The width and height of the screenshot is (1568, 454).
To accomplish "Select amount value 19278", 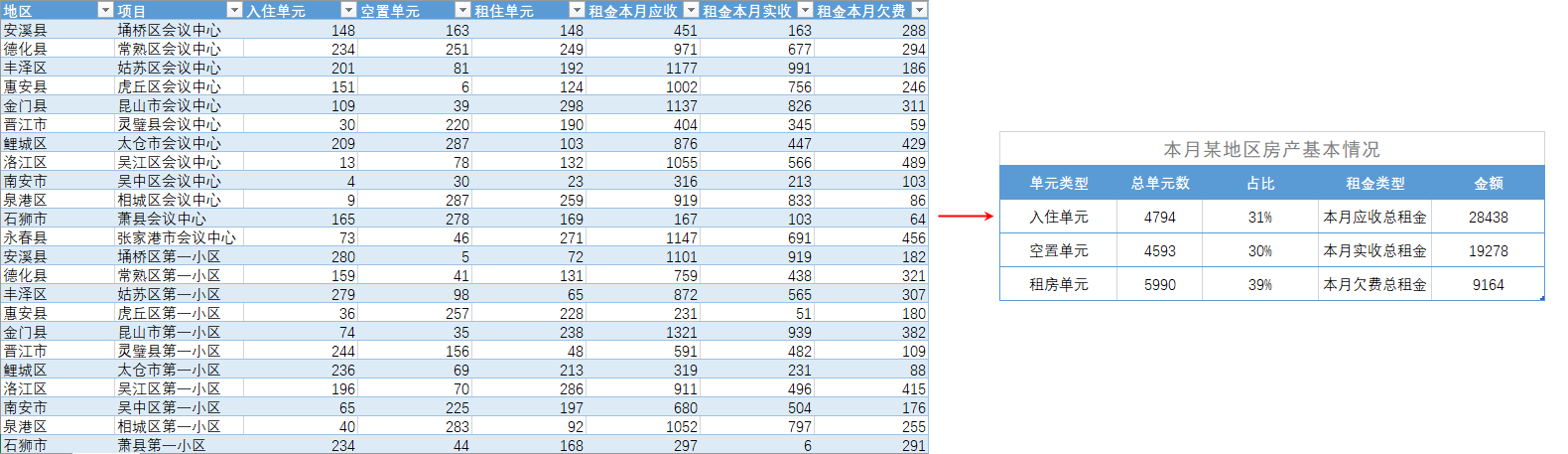I will point(1488,250).
